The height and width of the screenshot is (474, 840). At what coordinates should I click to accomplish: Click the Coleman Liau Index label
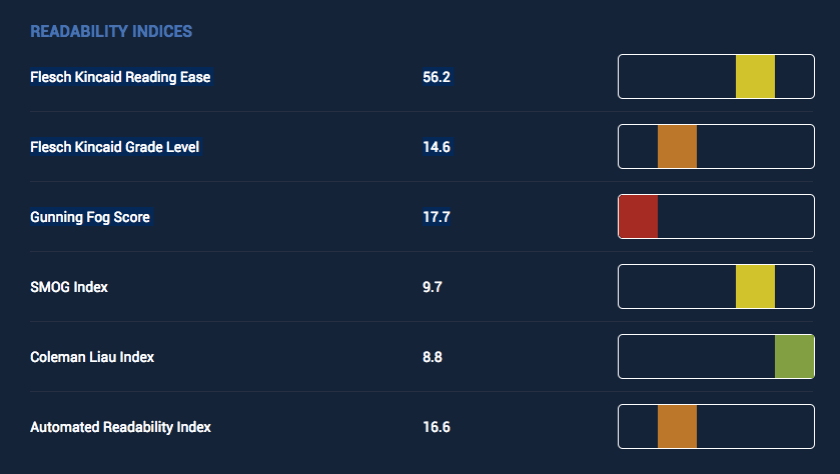pos(92,357)
